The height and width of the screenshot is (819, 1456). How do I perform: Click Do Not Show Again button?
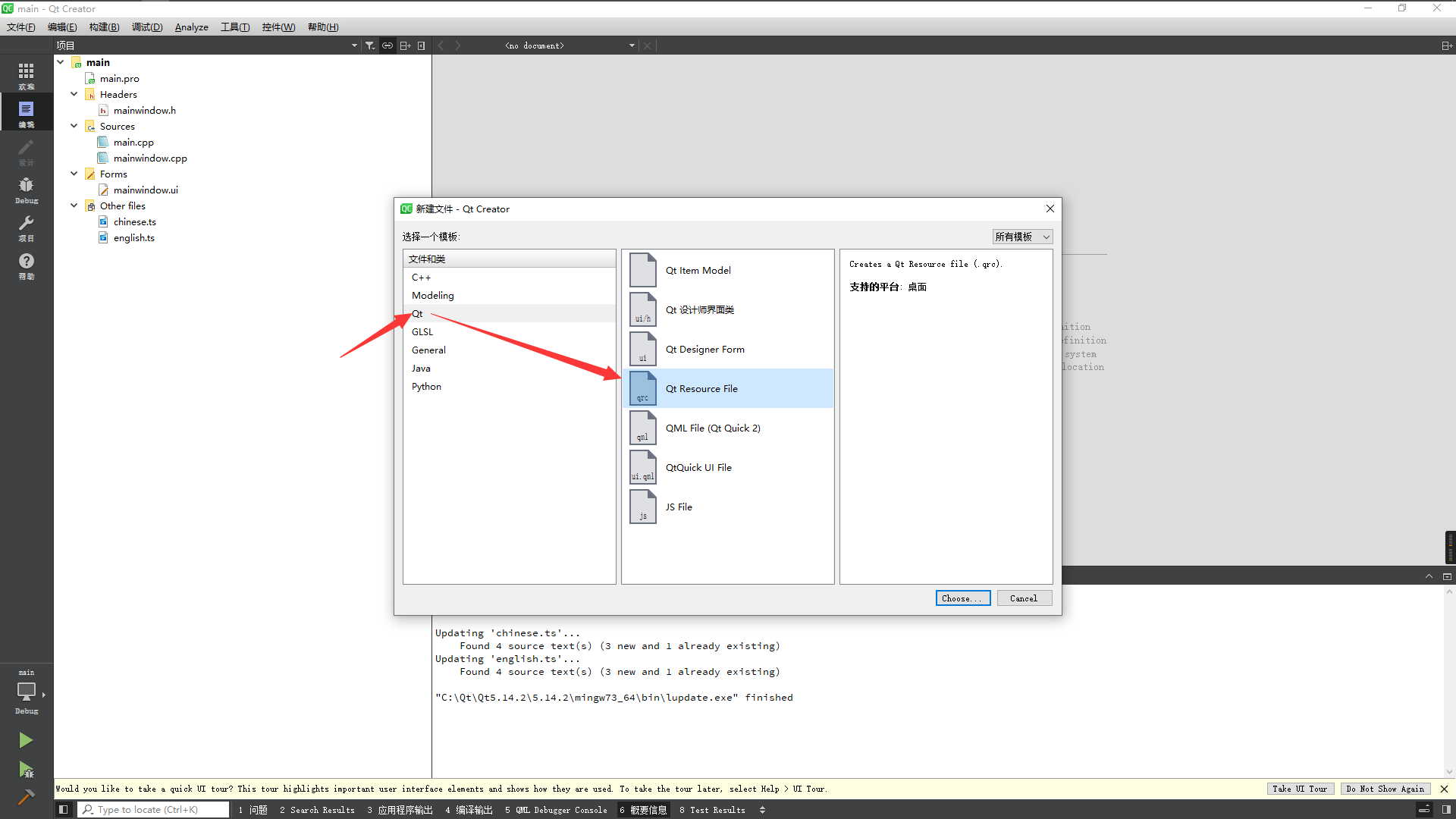[x=1385, y=789]
